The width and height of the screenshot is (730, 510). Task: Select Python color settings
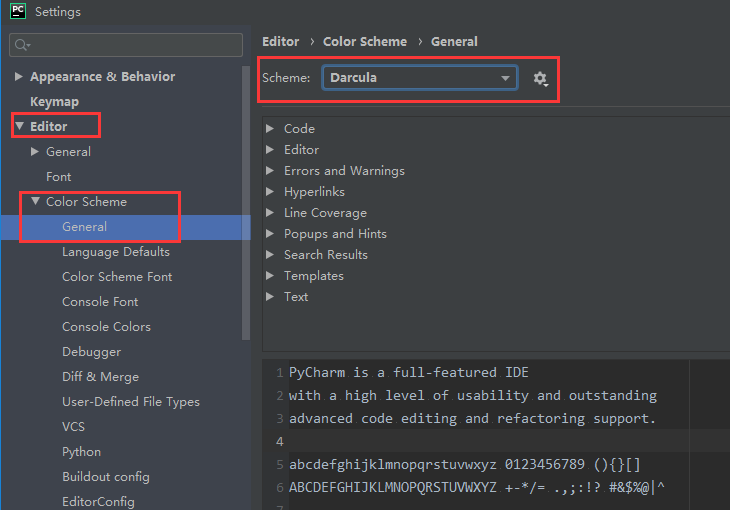point(81,452)
